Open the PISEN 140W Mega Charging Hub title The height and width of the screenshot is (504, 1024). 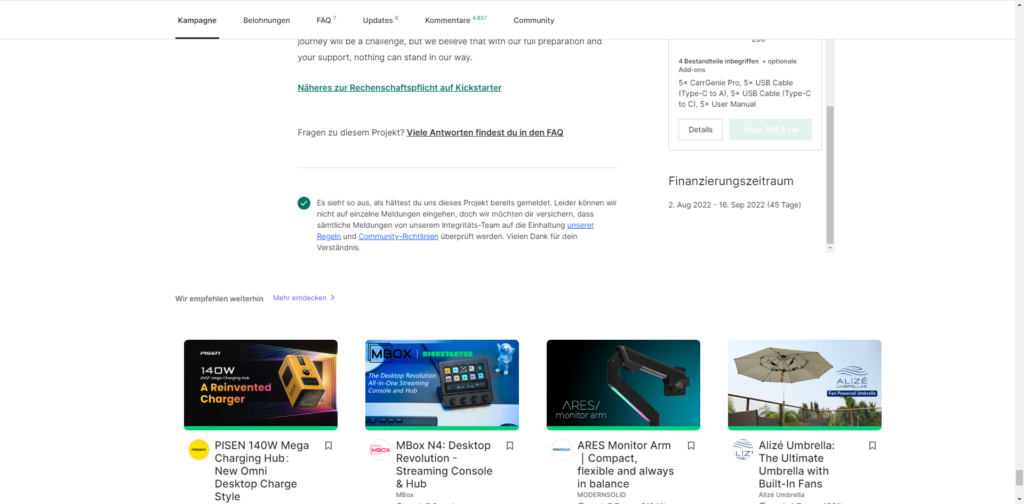point(262,471)
